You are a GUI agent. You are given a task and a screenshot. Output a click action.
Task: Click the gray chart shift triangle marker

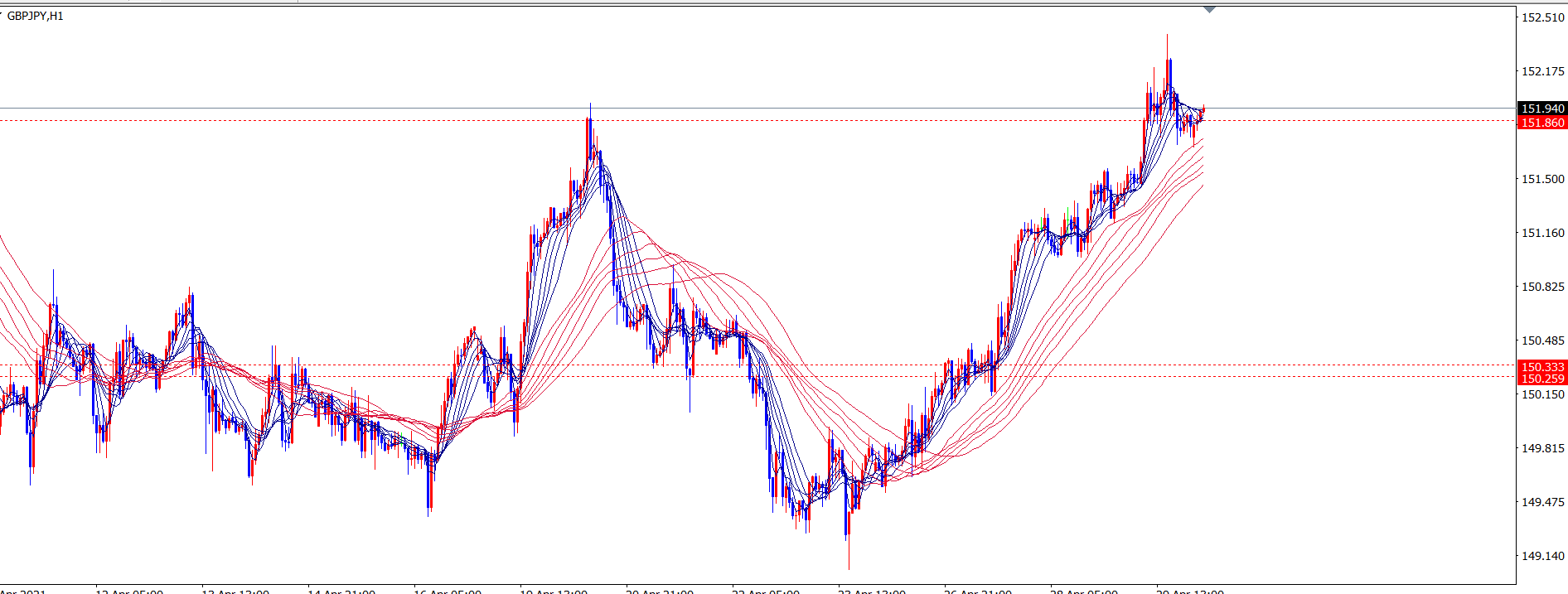coord(1210,10)
